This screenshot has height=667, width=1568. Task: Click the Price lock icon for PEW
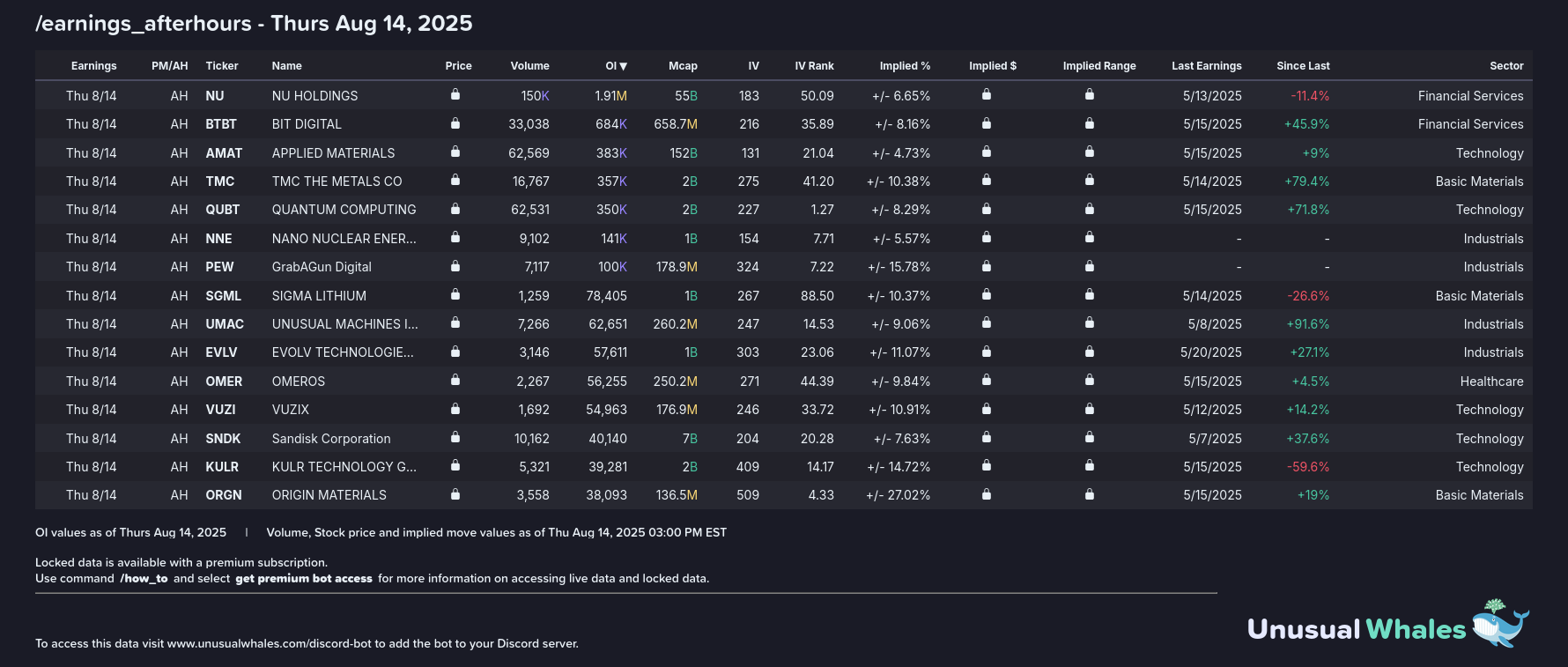click(455, 265)
